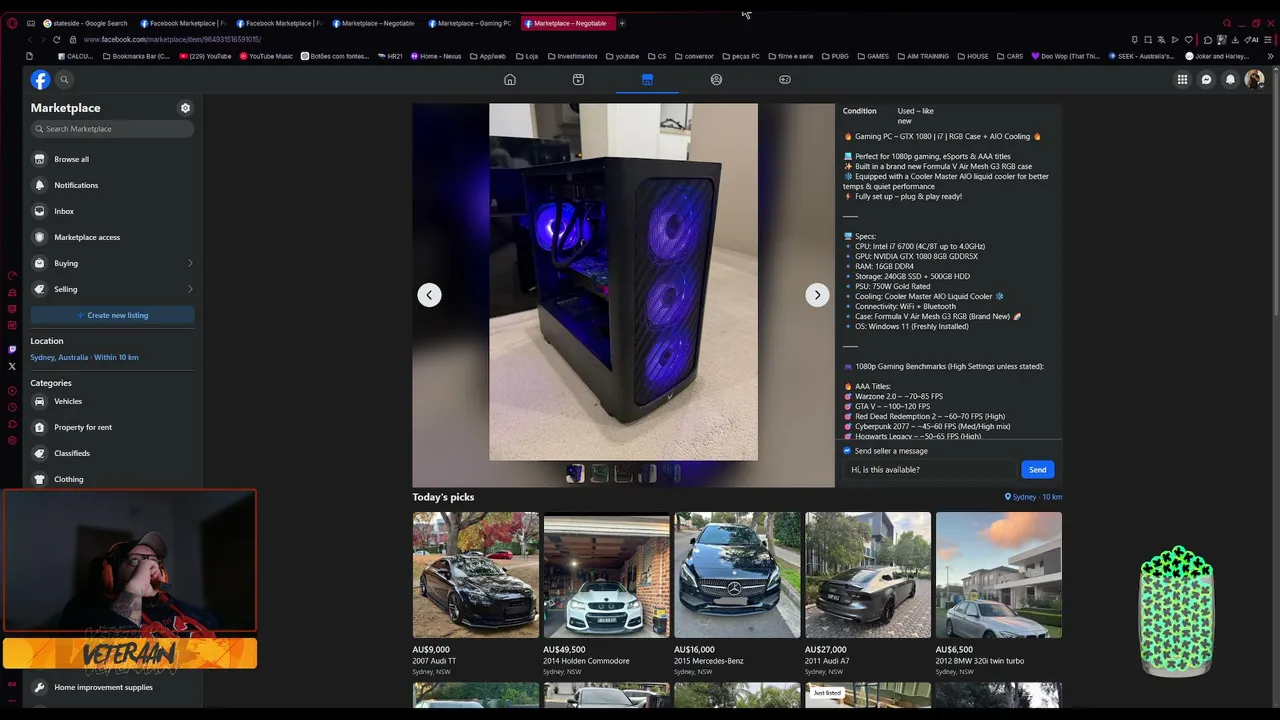1280x720 pixels.
Task: Switch to the Marketplace – Gaming PC tab
Action: (469, 23)
